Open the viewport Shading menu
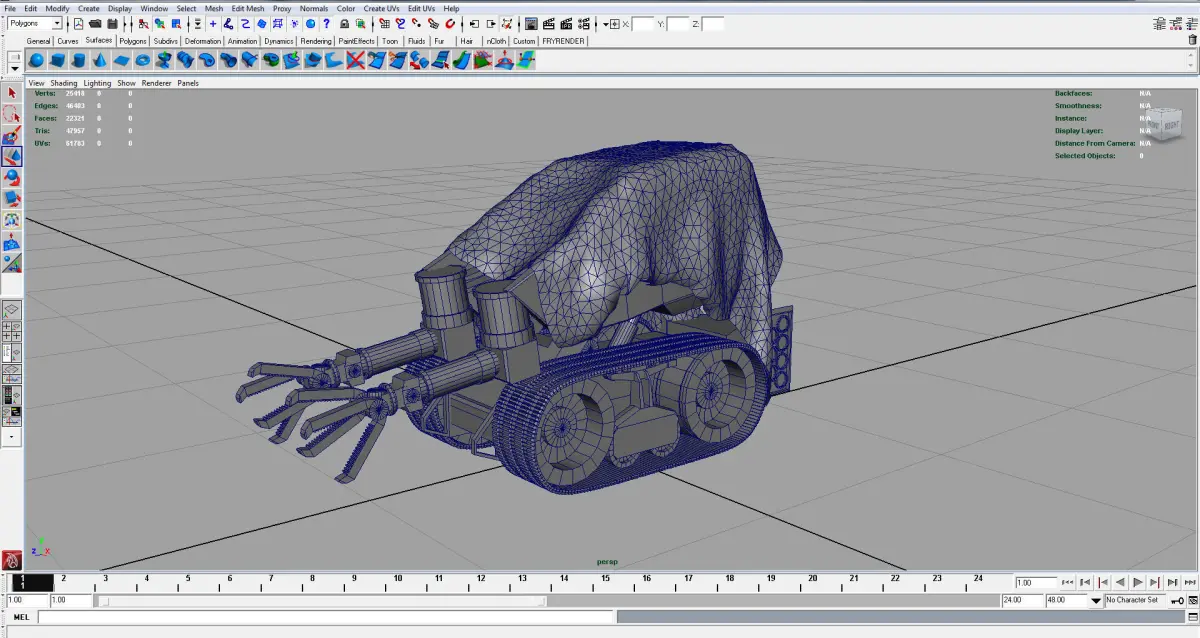The image size is (1200, 638). 63,83
